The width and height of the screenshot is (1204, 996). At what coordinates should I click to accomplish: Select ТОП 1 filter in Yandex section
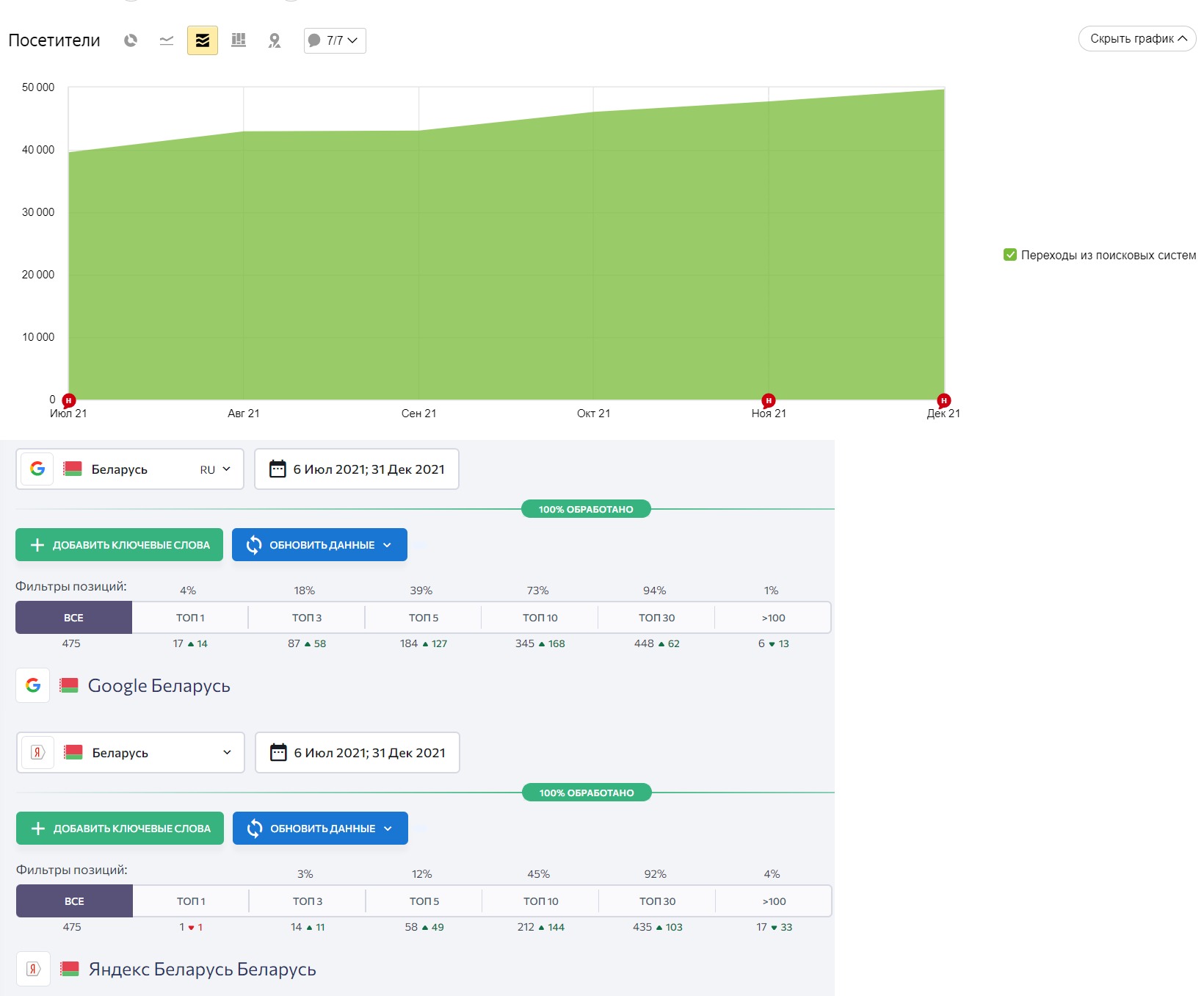pyautogui.click(x=191, y=901)
